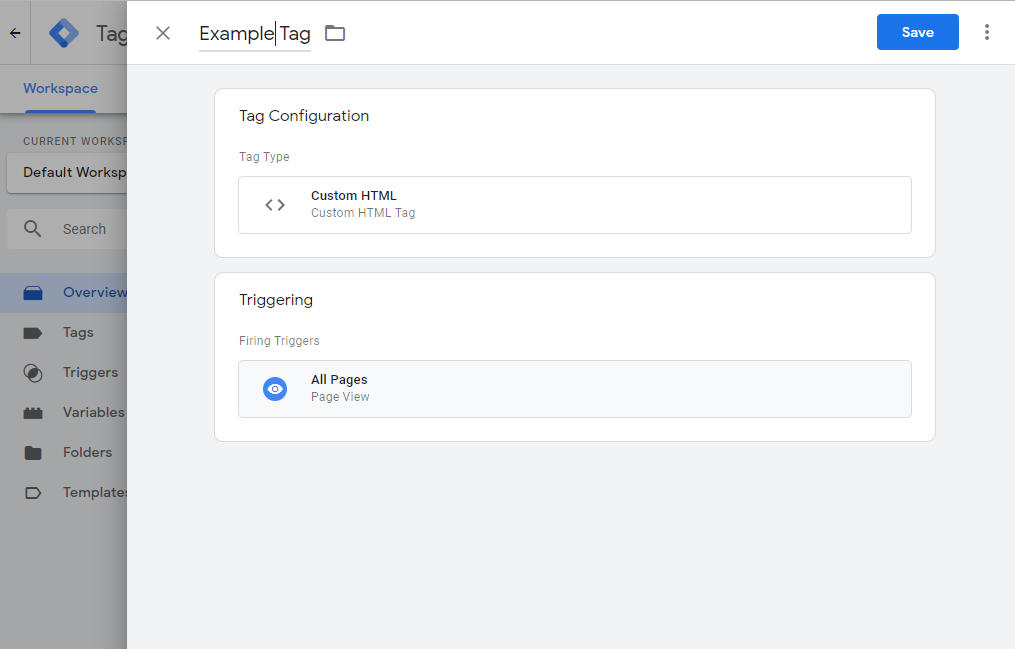Select the All Pages firing trigger
The image size is (1015, 649).
[x=574, y=389]
